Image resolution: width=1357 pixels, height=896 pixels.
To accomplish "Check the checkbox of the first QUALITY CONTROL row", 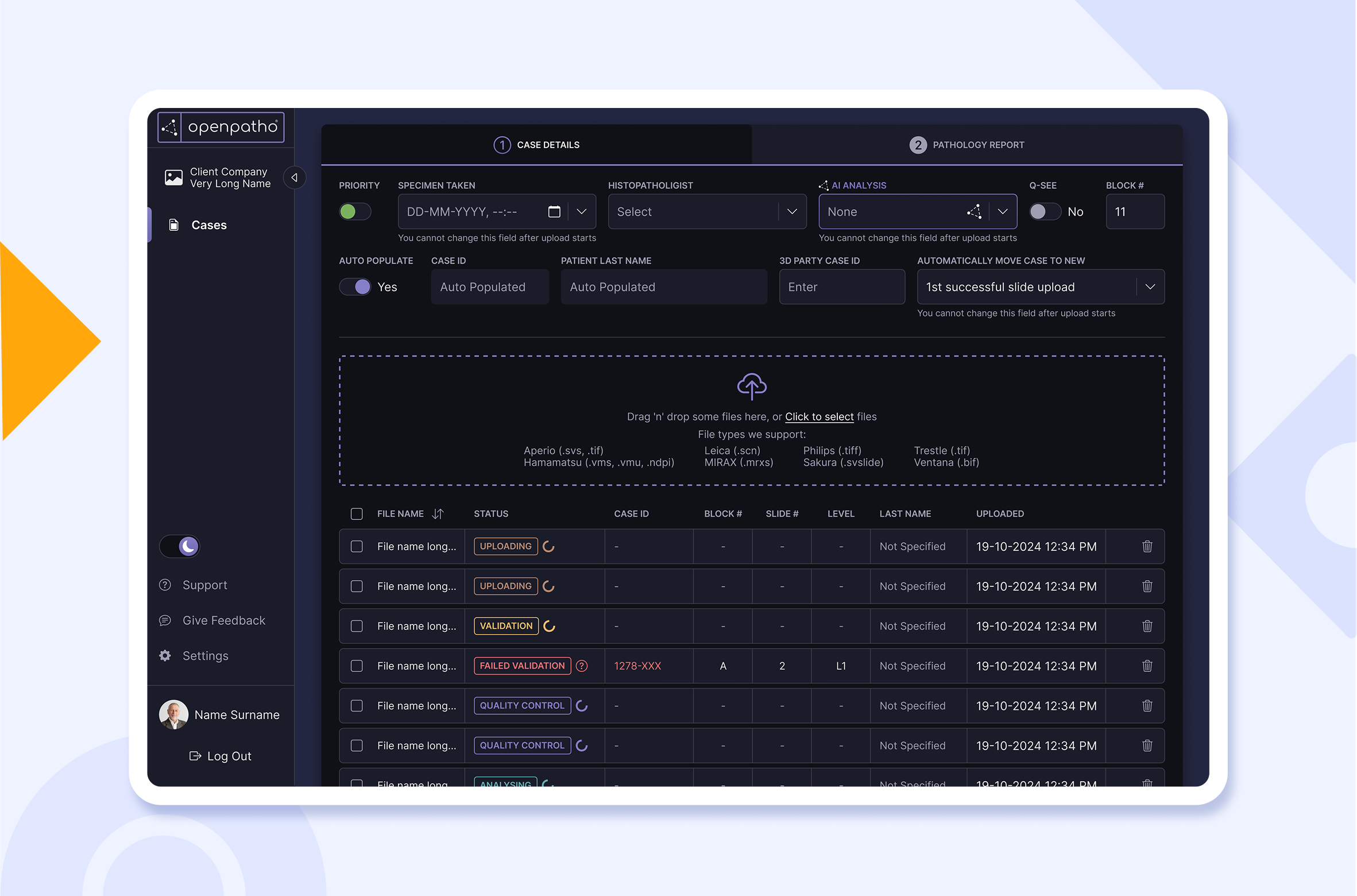I will pyautogui.click(x=357, y=705).
